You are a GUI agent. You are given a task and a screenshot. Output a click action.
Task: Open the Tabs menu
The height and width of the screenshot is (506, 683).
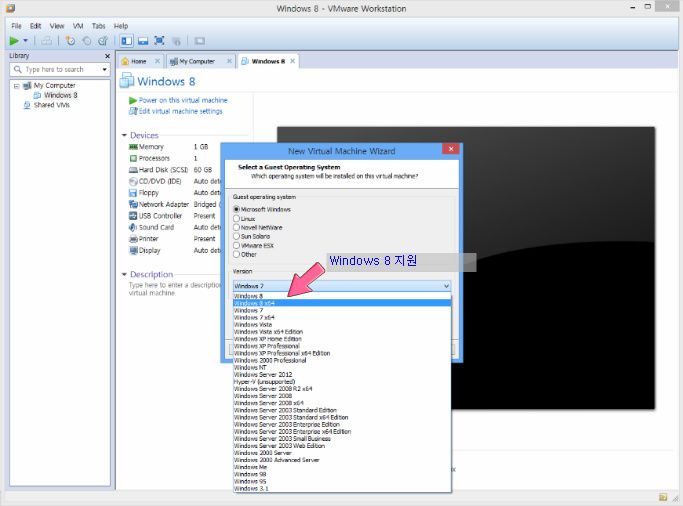tap(98, 26)
